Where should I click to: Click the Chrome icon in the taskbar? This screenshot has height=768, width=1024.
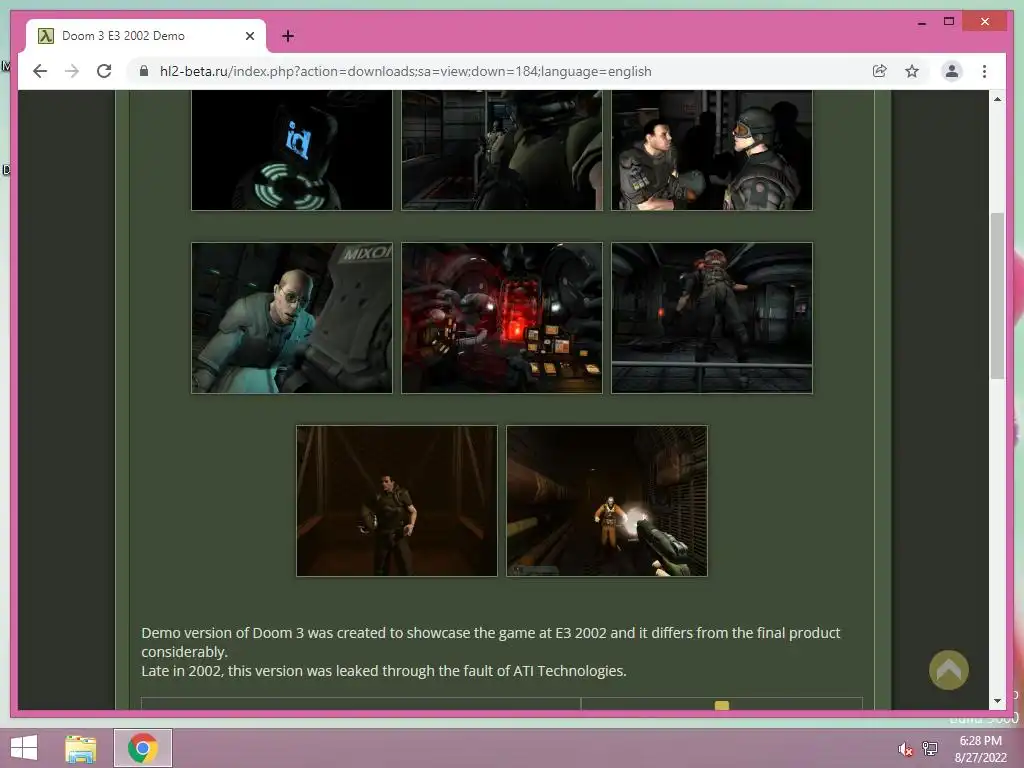coord(143,748)
